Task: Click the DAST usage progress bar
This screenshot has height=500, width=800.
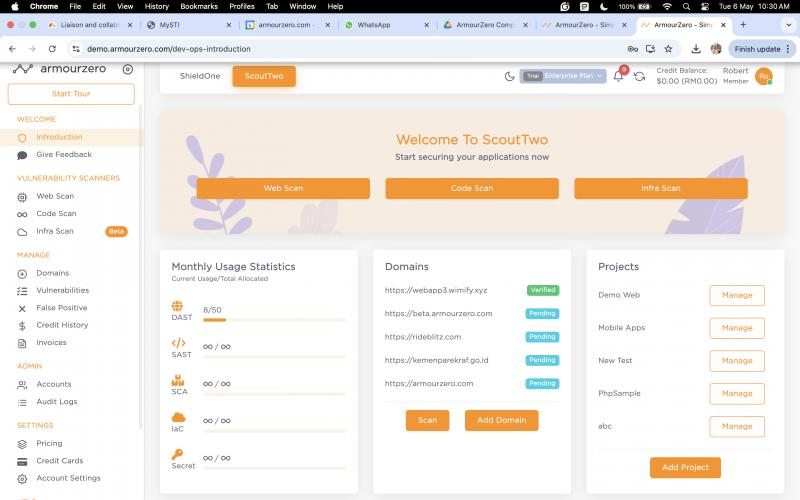Action: tap(274, 320)
